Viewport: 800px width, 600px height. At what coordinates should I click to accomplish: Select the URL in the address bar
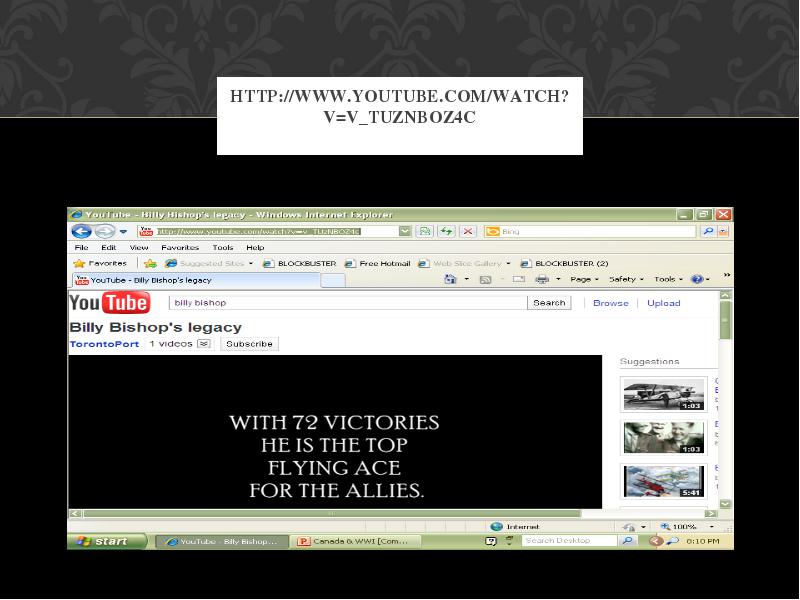pos(258,232)
